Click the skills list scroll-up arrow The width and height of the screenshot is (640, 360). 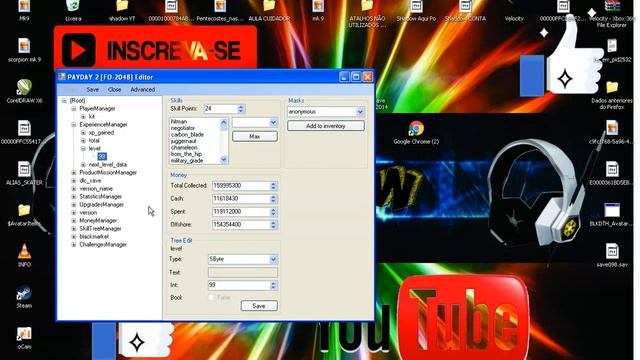pyautogui.click(x=224, y=122)
